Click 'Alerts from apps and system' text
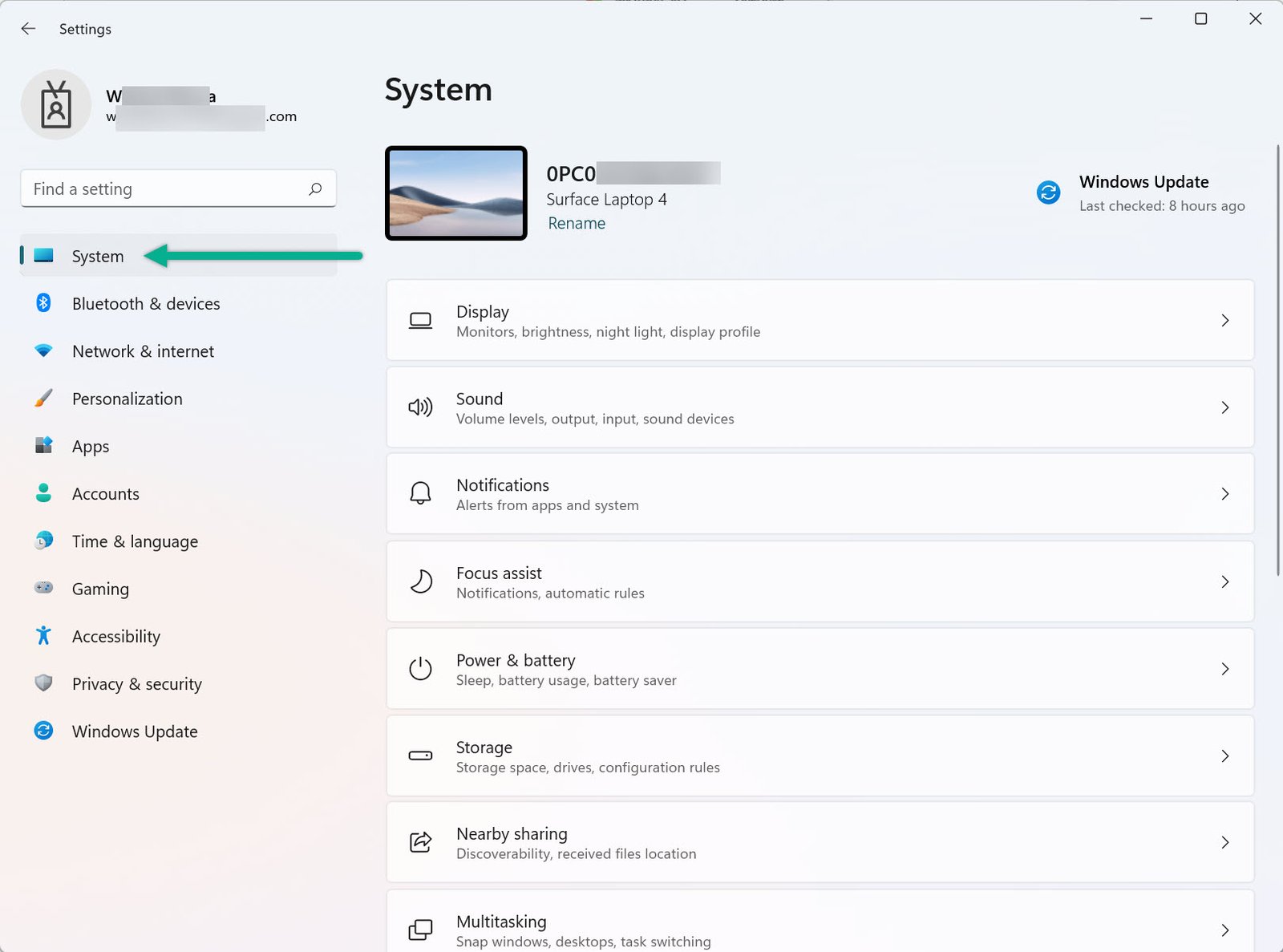Viewport: 1283px width, 952px height. (548, 505)
